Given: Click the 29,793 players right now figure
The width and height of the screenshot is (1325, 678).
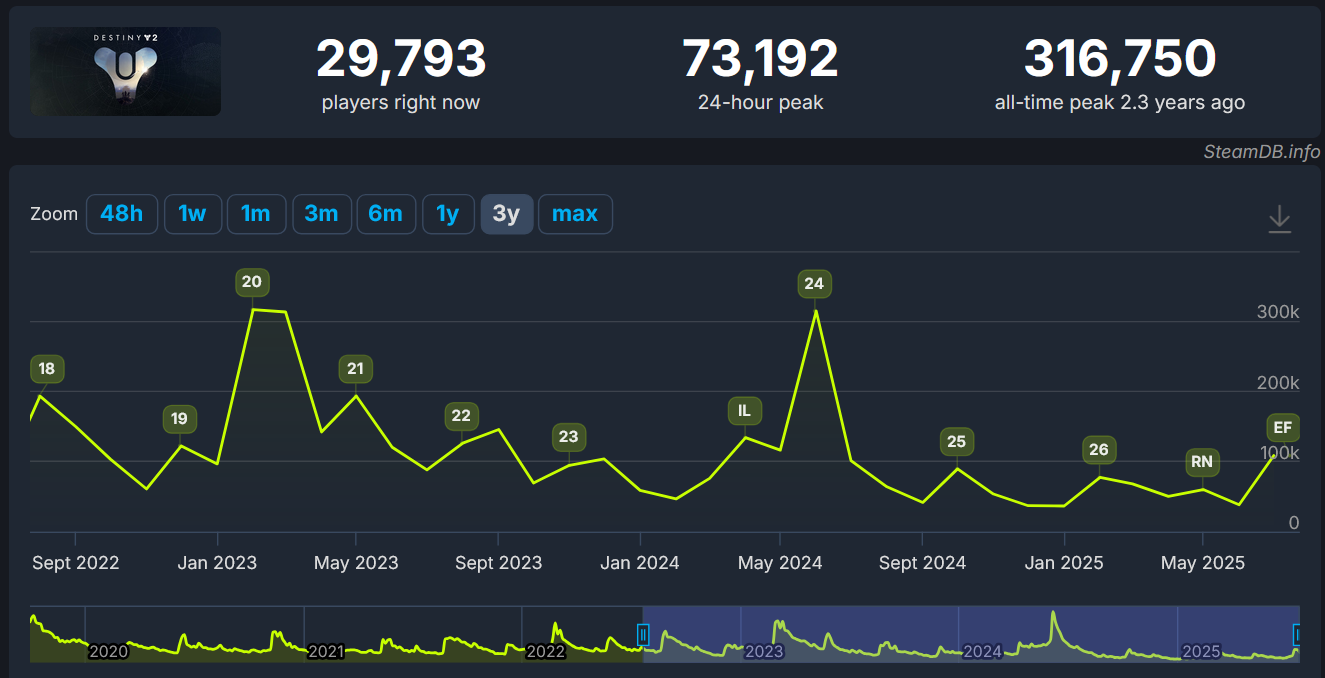Looking at the screenshot, I should (x=401, y=59).
